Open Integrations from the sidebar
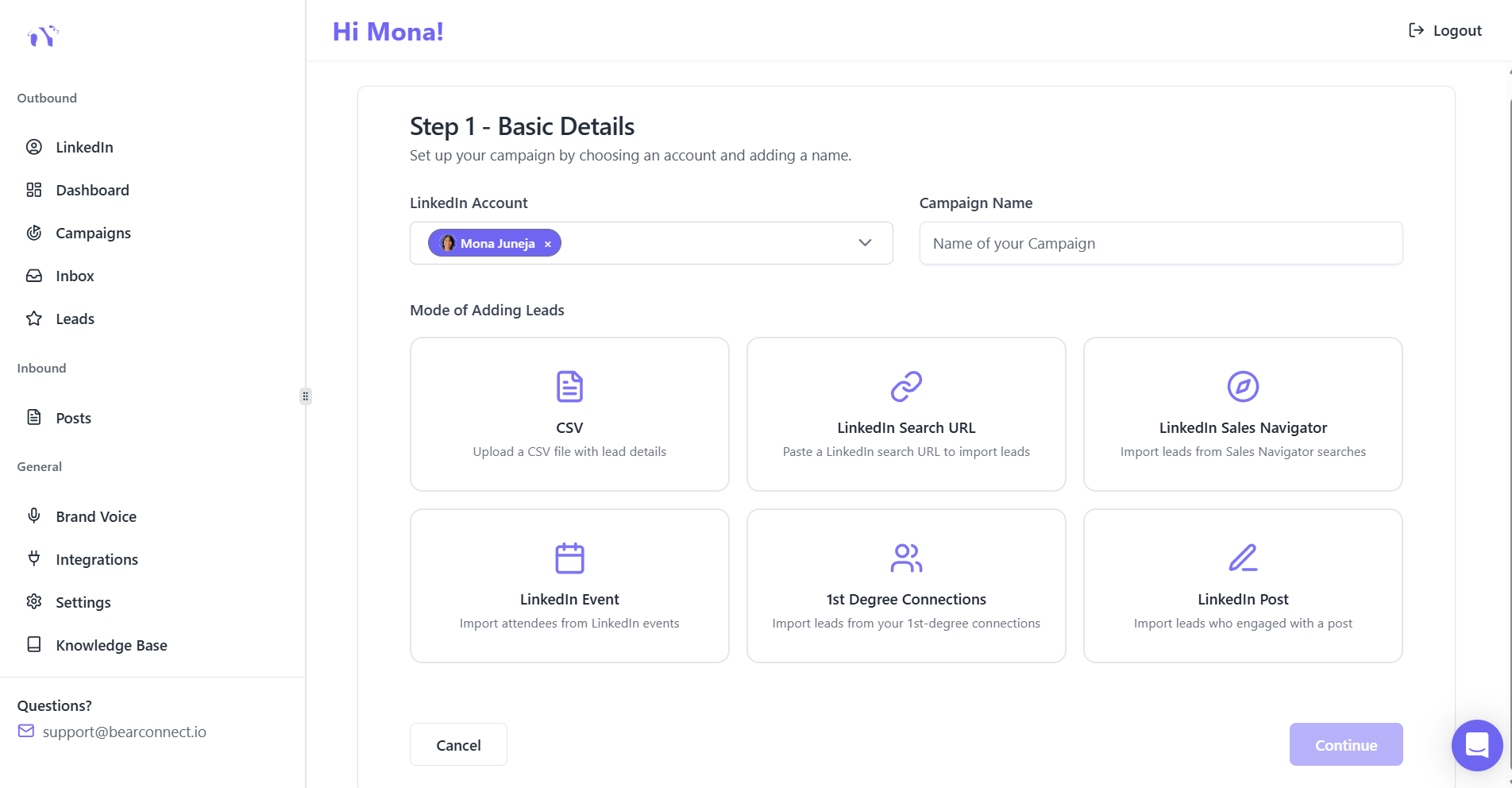Image resolution: width=1512 pixels, height=788 pixels. coord(96,560)
